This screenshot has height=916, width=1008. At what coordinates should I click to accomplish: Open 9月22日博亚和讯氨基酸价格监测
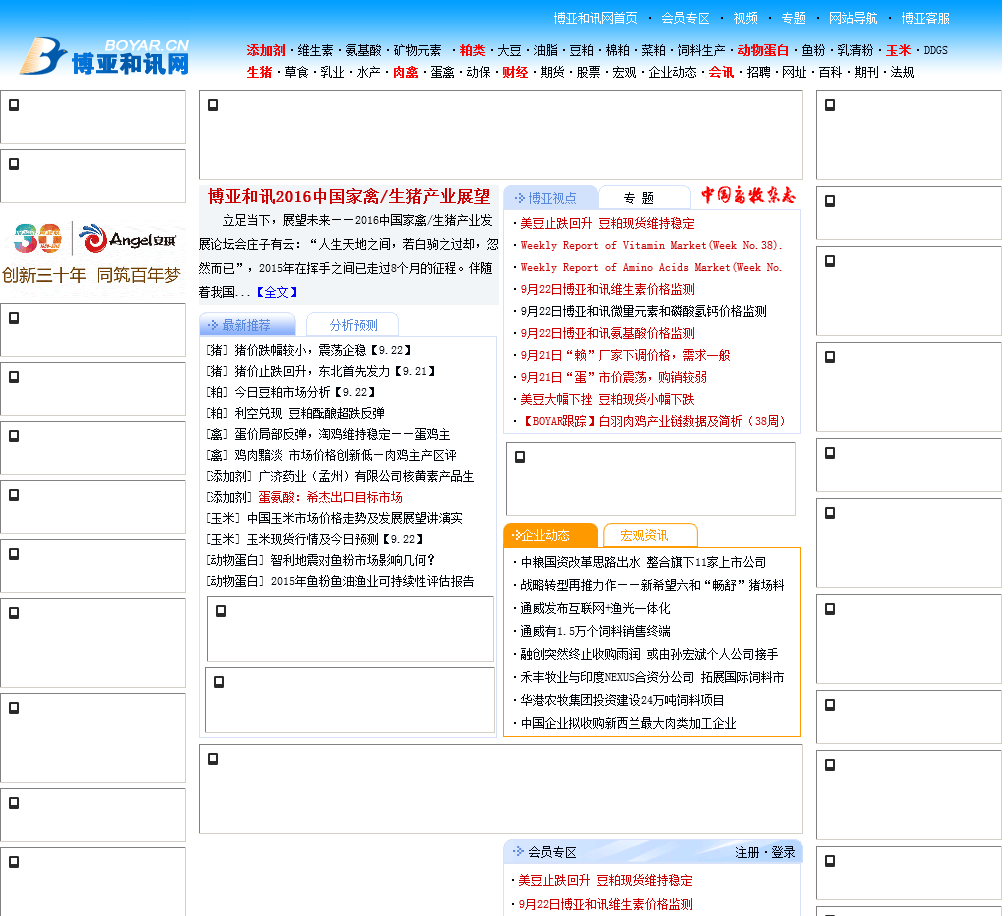[x=608, y=333]
